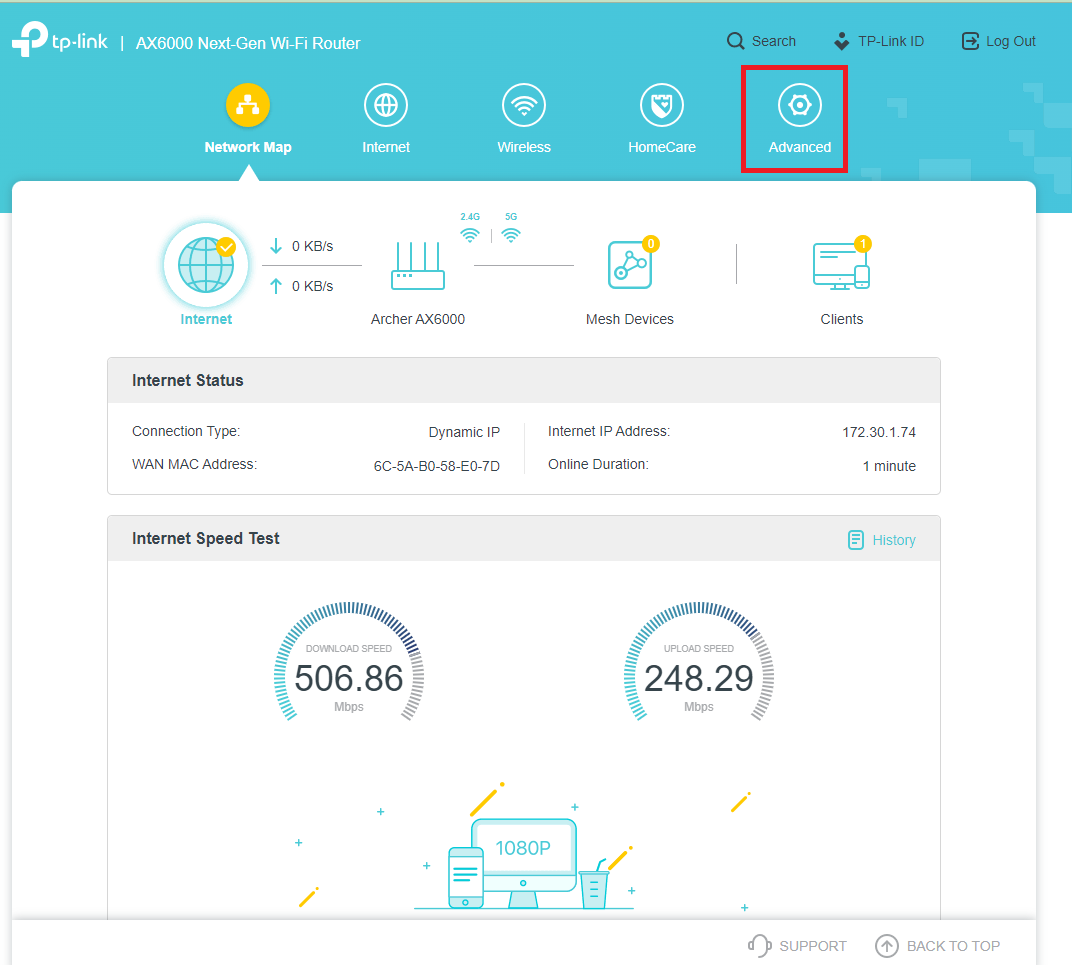The image size is (1072, 965).
Task: Click the Log Out door icon
Action: pos(970,41)
